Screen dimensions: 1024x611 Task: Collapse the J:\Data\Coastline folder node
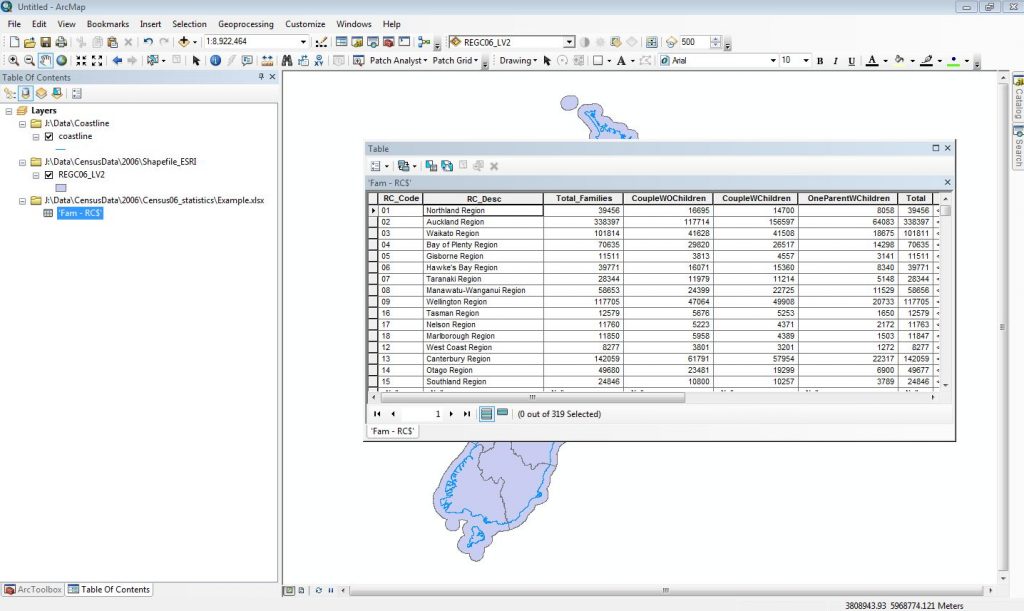(22, 123)
